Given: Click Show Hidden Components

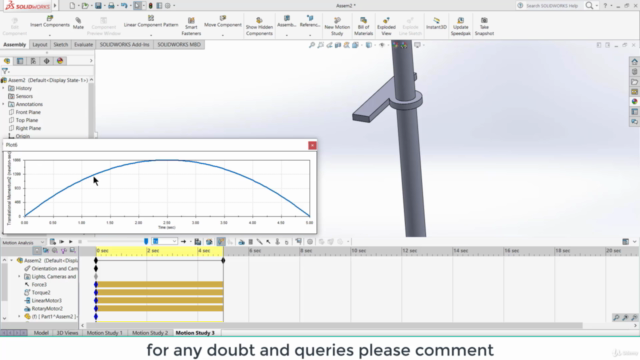Looking at the screenshot, I should (259, 26).
